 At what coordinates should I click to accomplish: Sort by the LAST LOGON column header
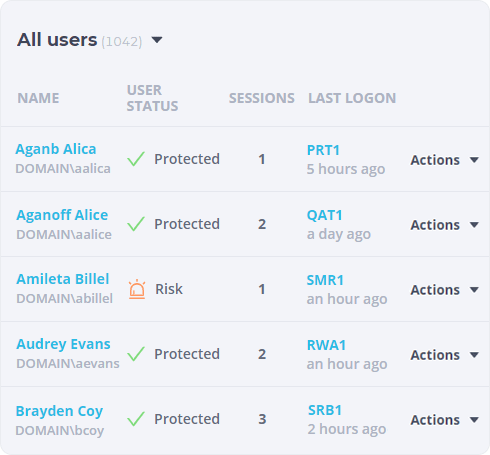coord(352,98)
